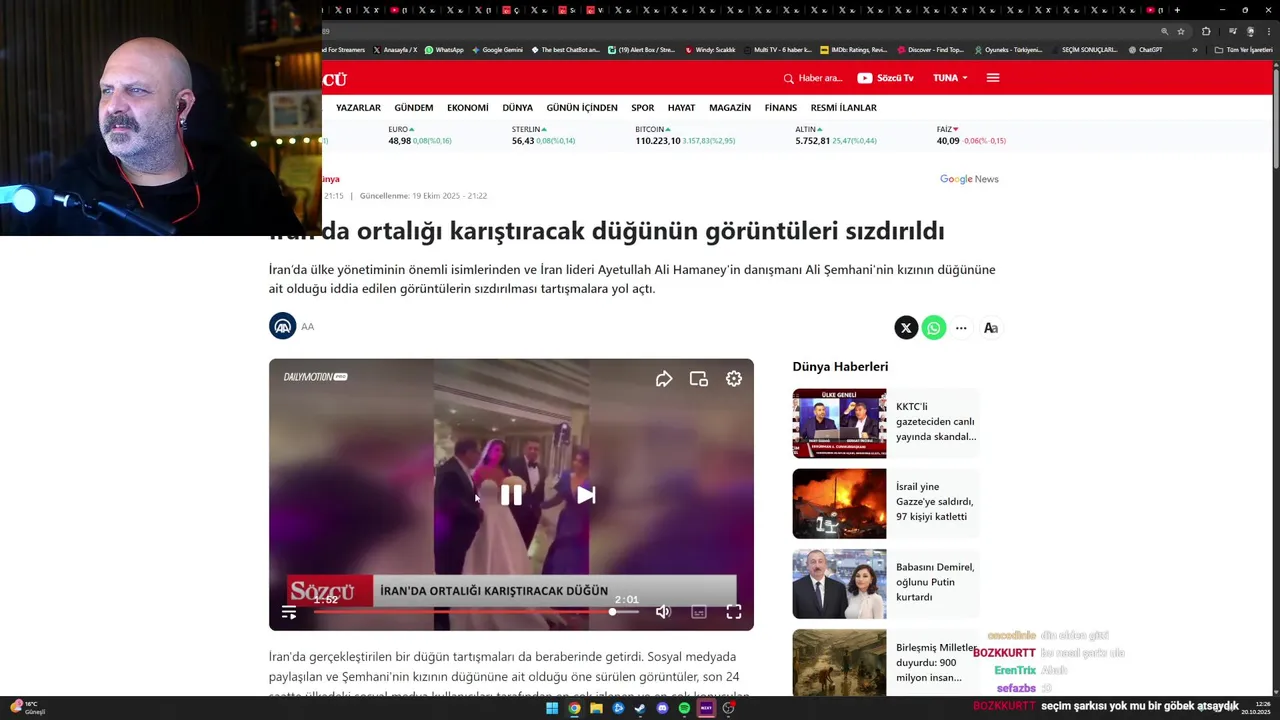Image resolution: width=1280 pixels, height=720 pixels.
Task: Open the Sözcü Tv link
Action: pos(885,78)
